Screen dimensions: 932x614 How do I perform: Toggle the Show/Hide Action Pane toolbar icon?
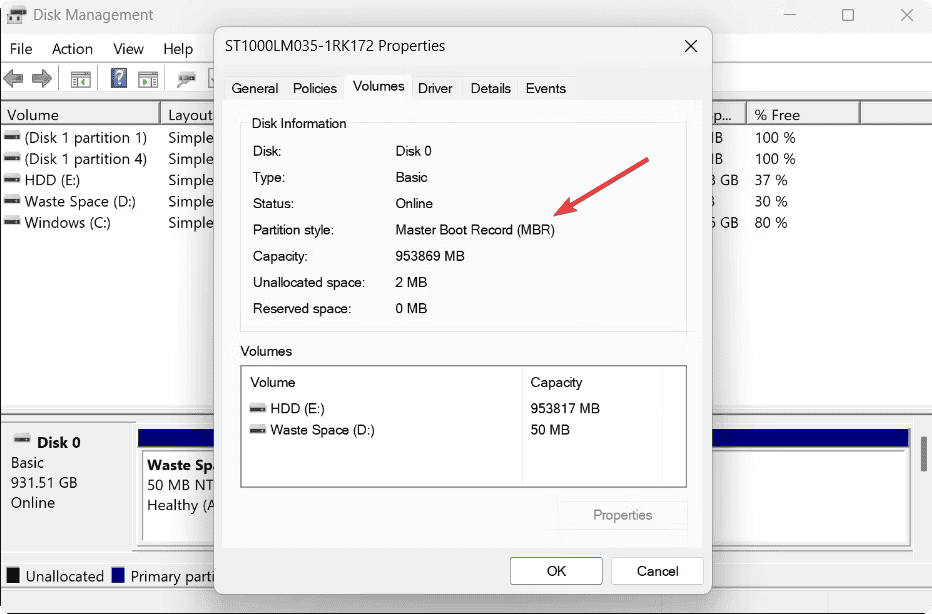[x=146, y=79]
